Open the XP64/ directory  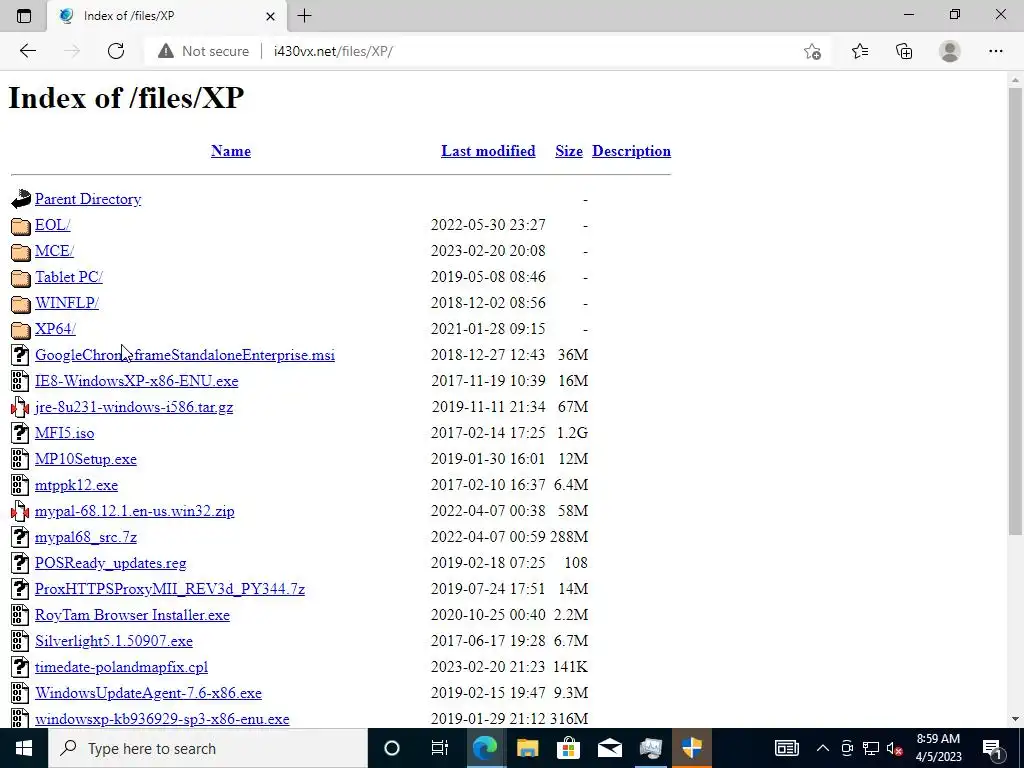coord(55,328)
